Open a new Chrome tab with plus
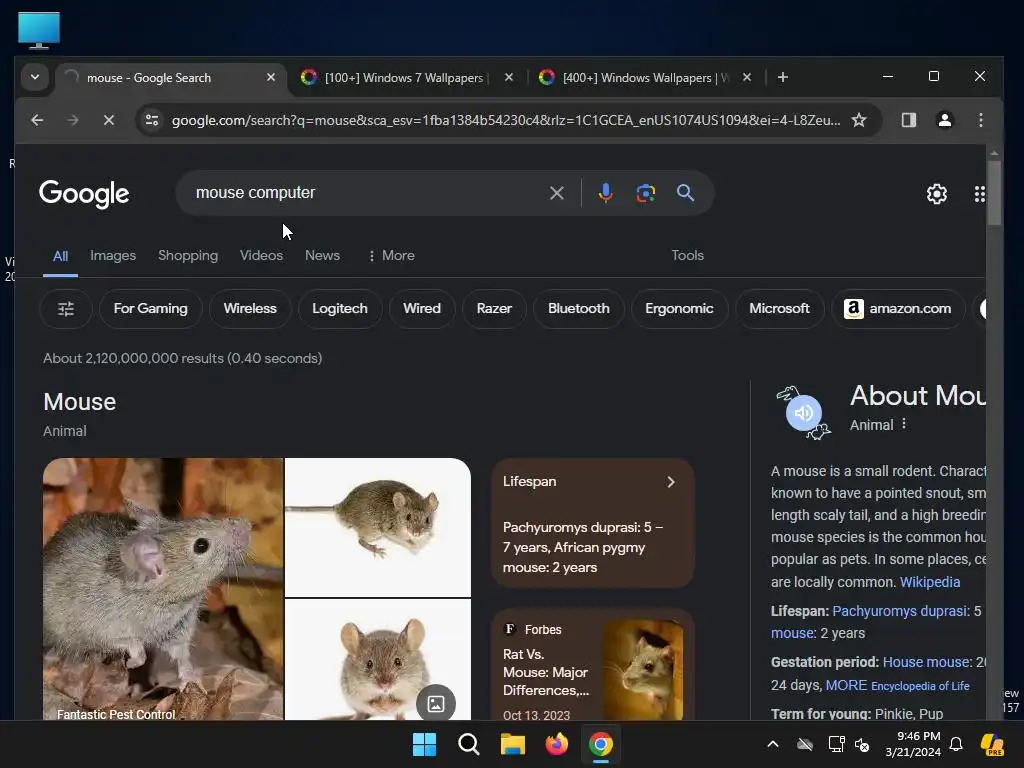Screen dimensions: 1024x768 (782, 78)
